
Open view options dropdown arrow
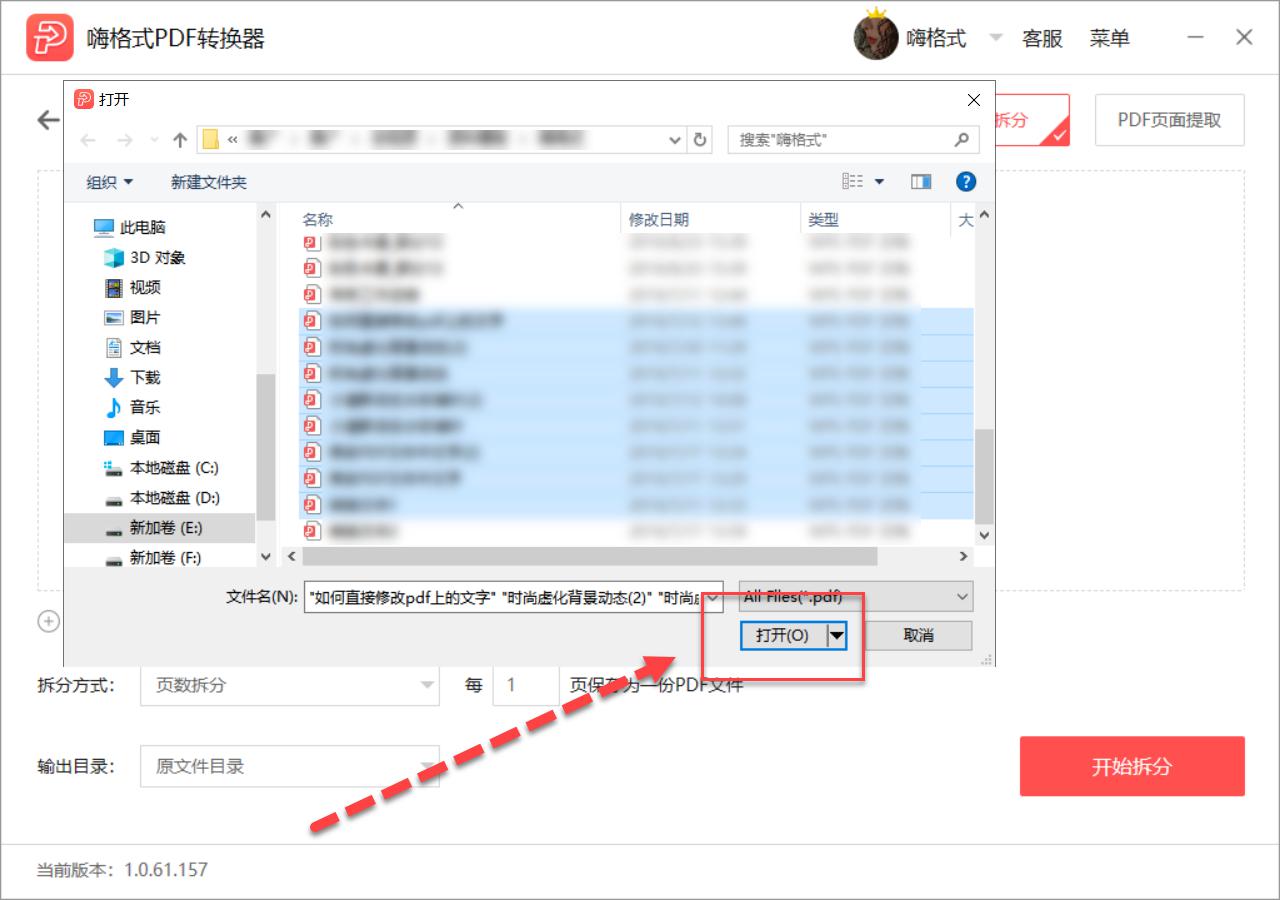click(880, 182)
